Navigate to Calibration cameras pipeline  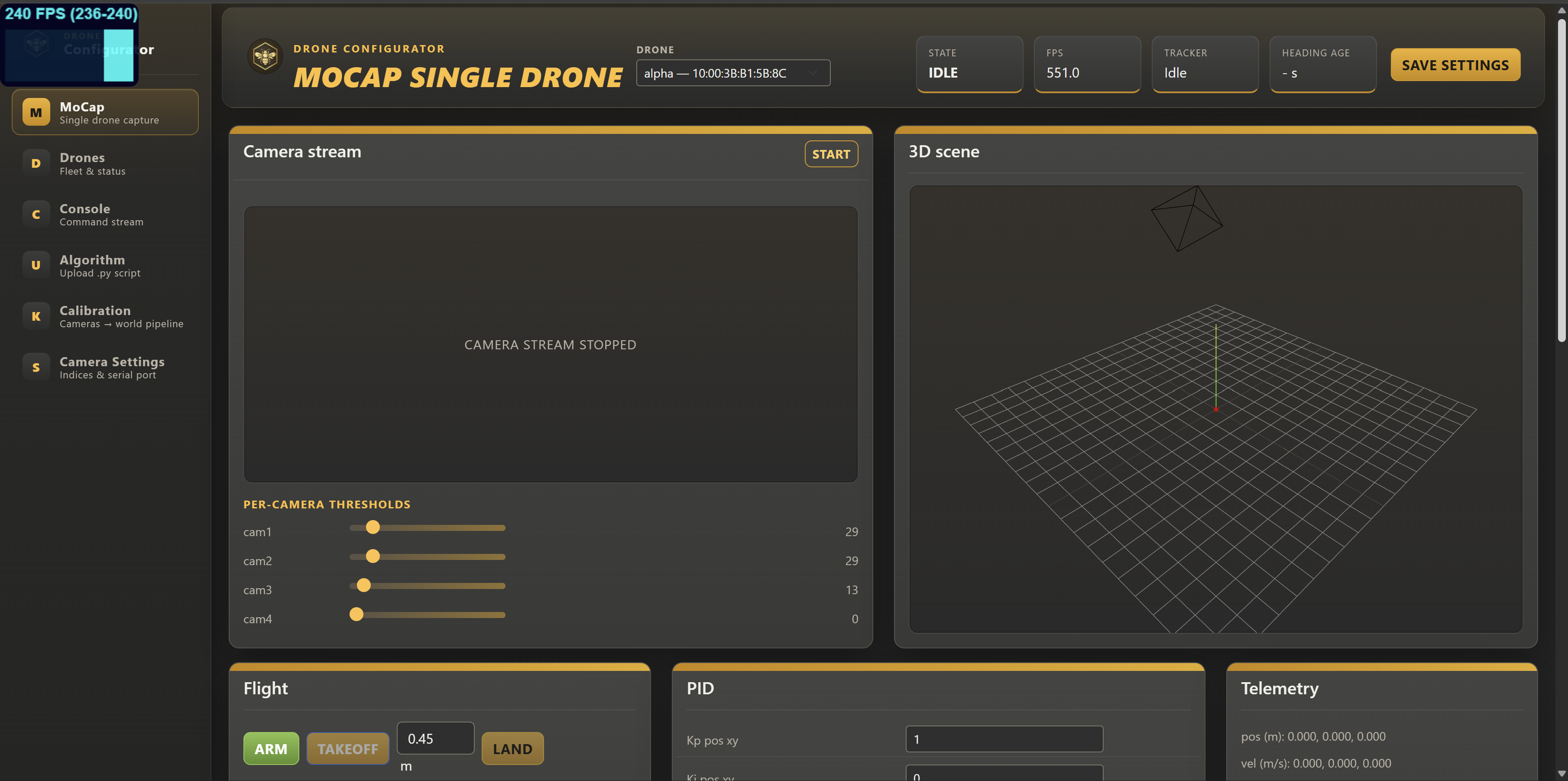click(105, 316)
